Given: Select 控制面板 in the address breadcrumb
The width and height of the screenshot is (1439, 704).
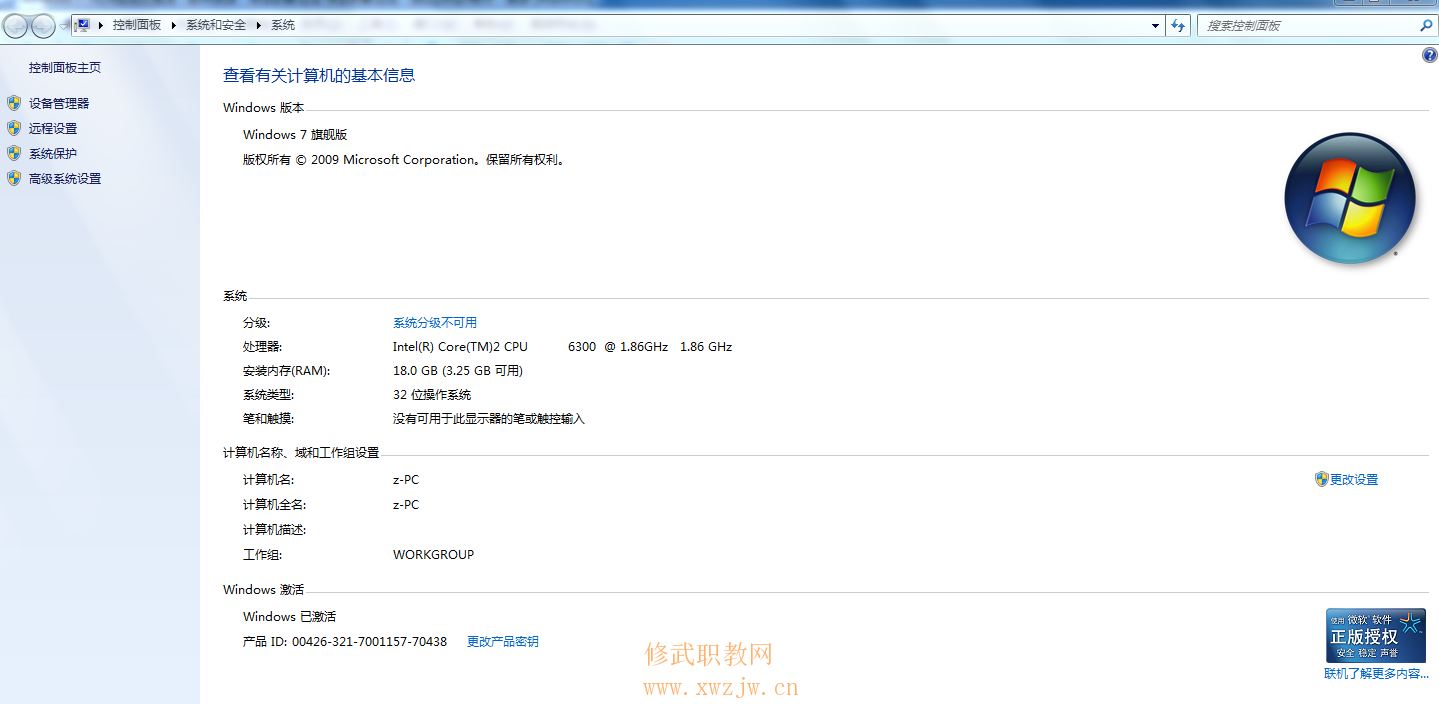Looking at the screenshot, I should [137, 25].
